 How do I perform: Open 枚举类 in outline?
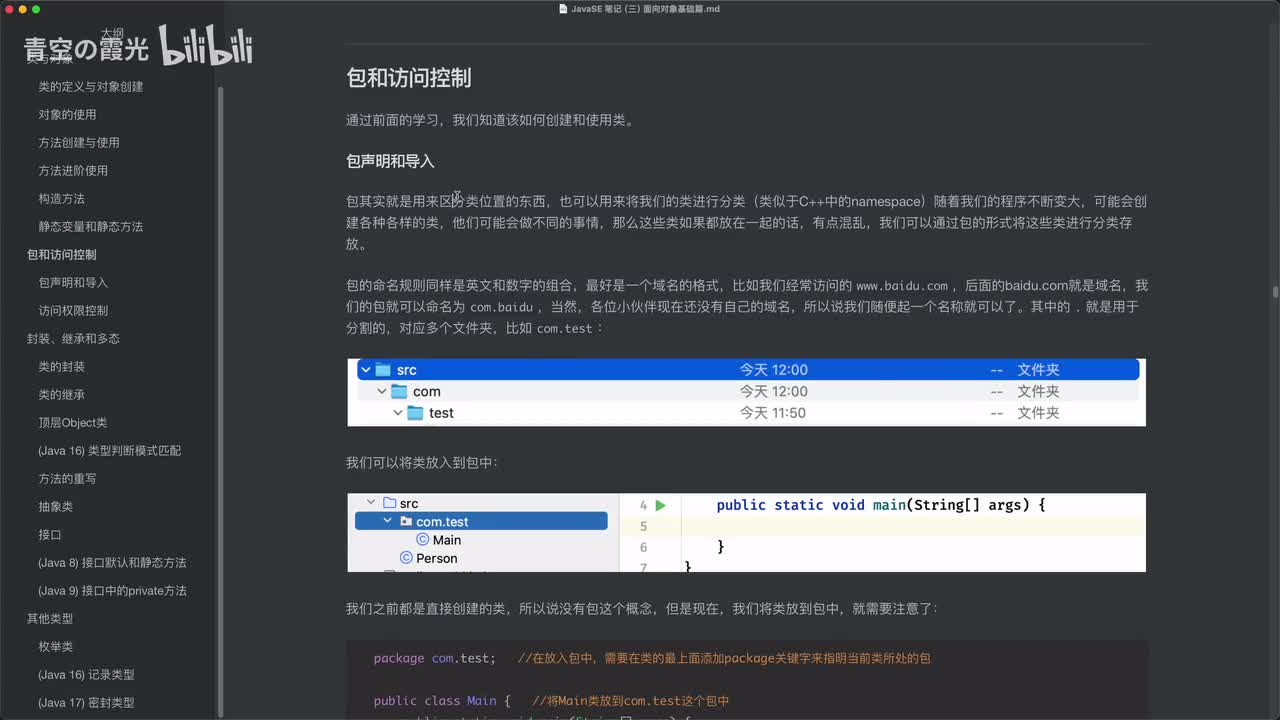tap(55, 647)
